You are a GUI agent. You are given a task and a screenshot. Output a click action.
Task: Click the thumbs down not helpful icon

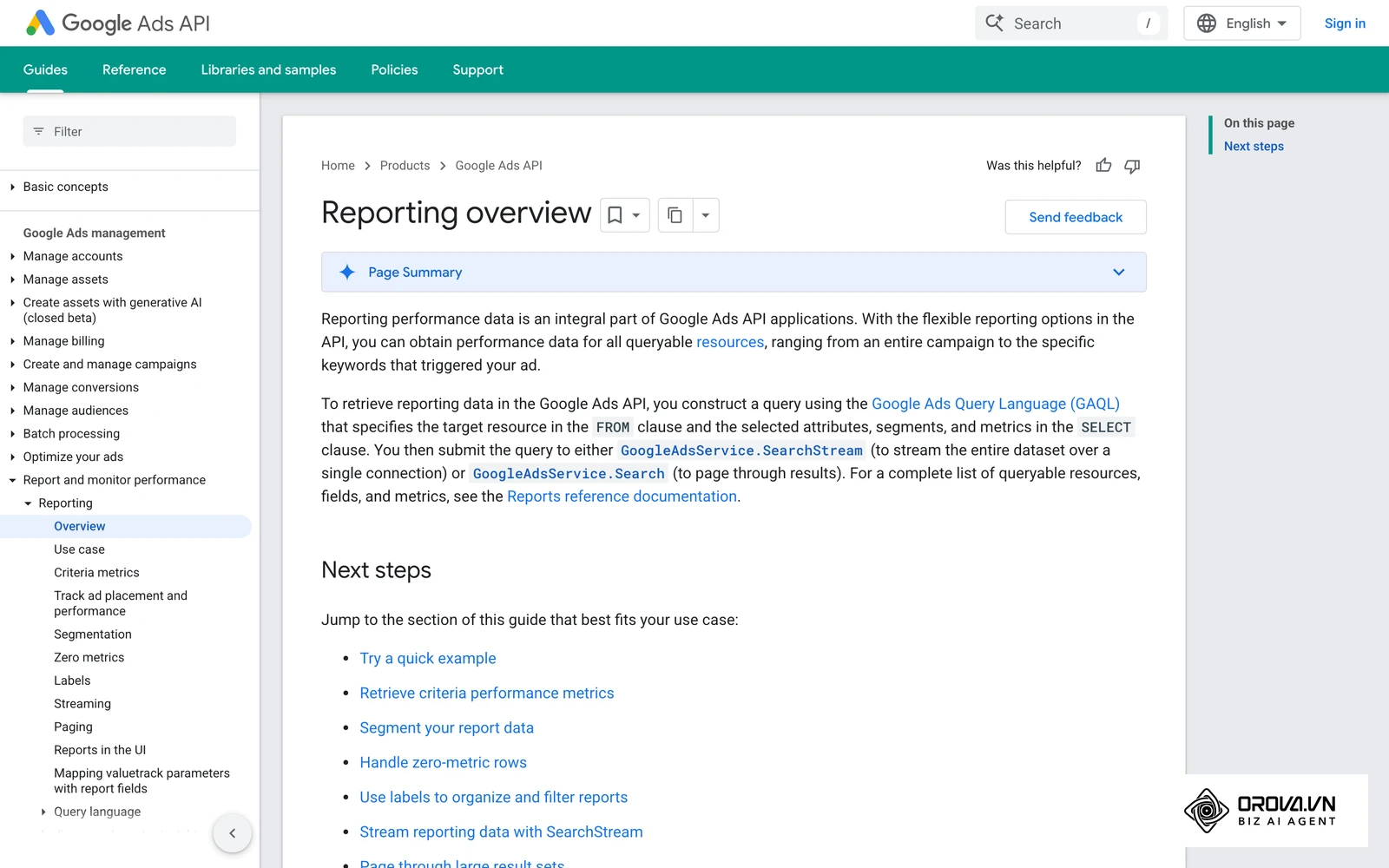(x=1132, y=166)
